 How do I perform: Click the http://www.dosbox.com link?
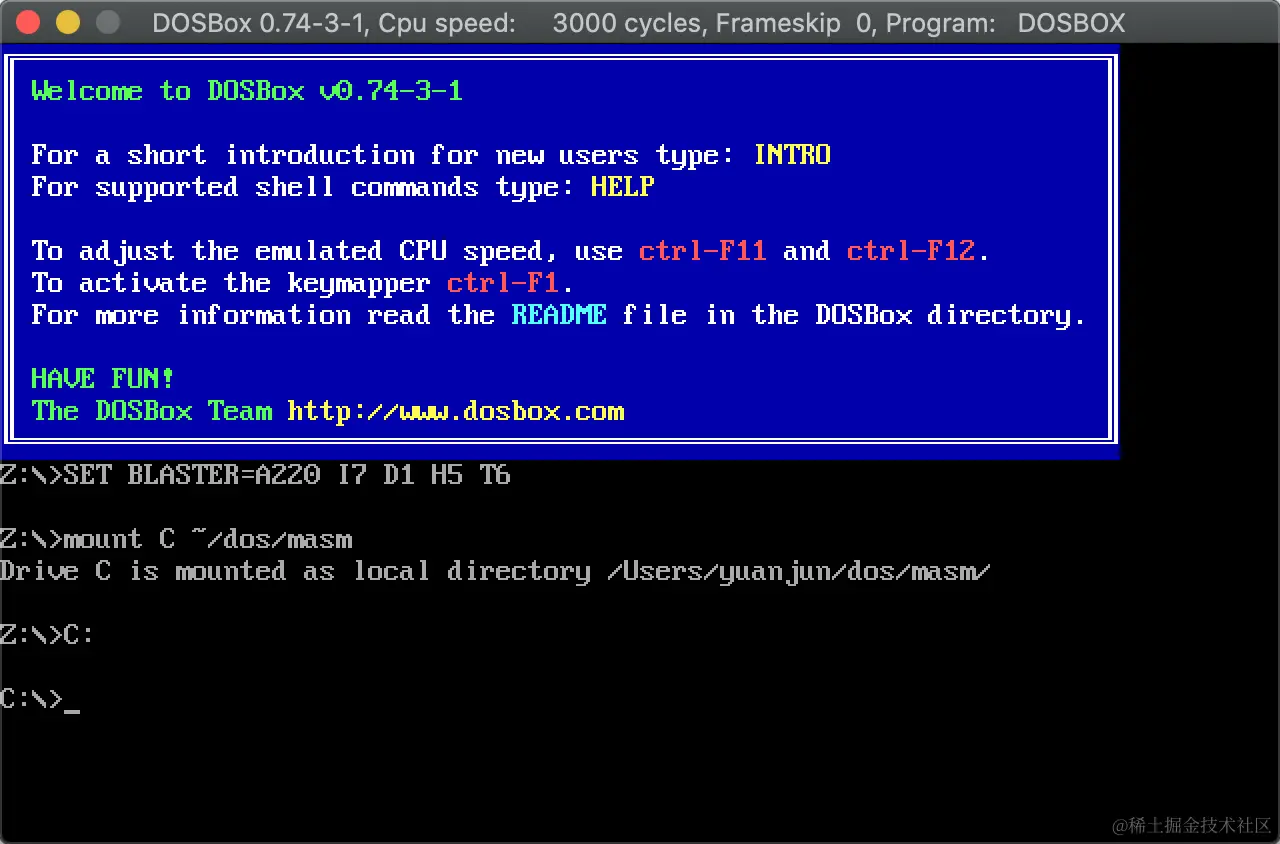[x=456, y=412]
